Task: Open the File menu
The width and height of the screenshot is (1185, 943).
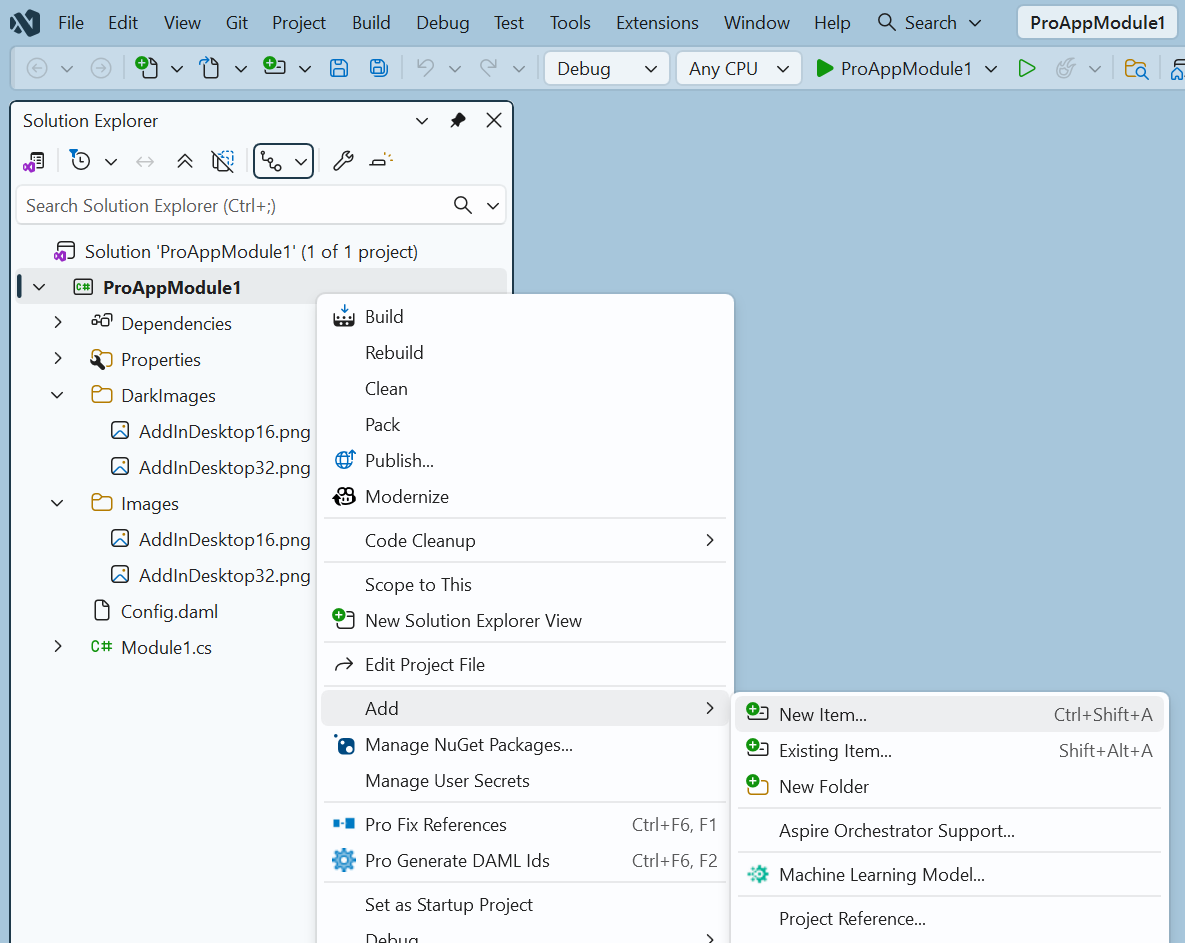Action: [71, 23]
